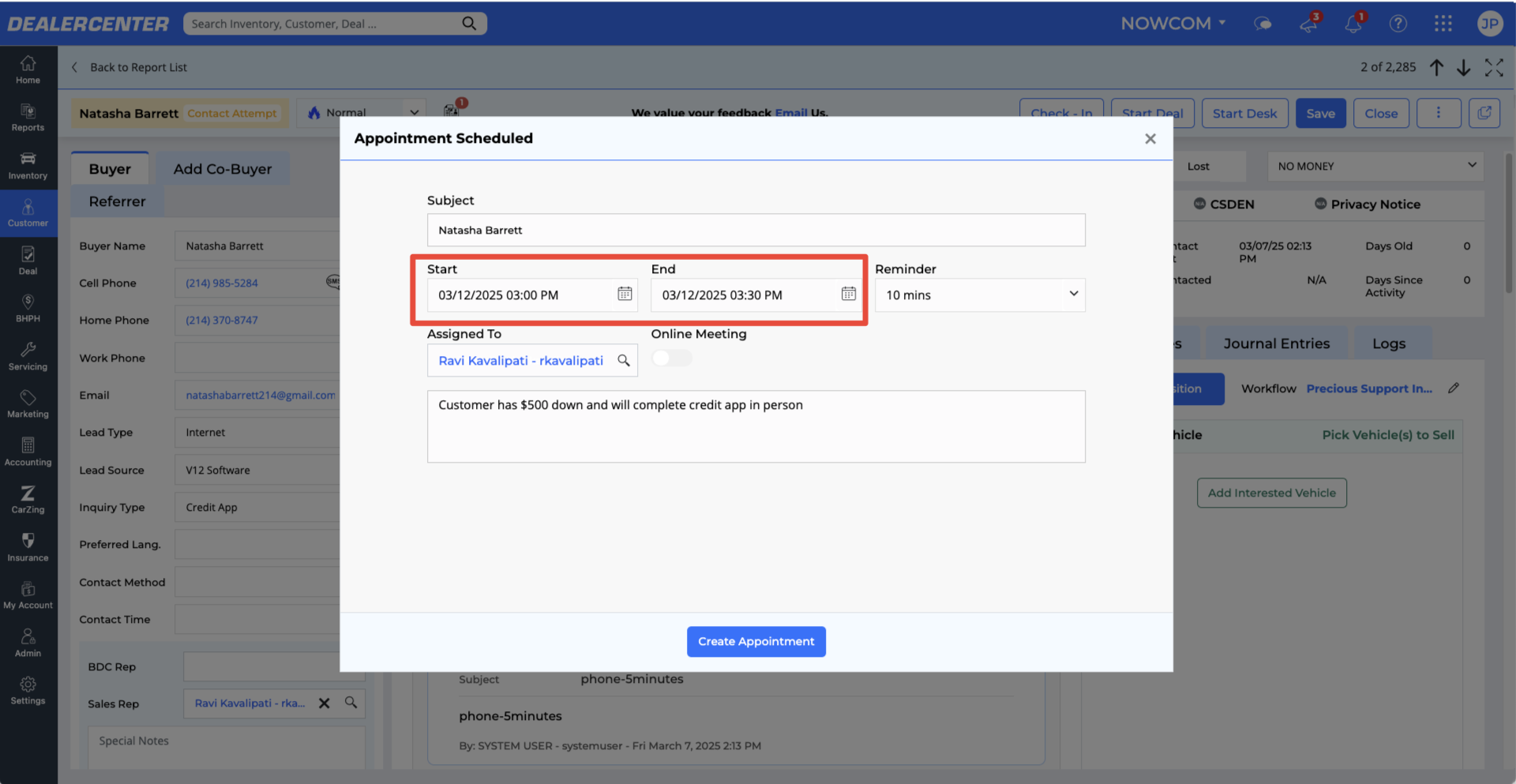Open the NOWCOM dealer dropdown
This screenshot has width=1516, height=784.
pyautogui.click(x=1173, y=23)
